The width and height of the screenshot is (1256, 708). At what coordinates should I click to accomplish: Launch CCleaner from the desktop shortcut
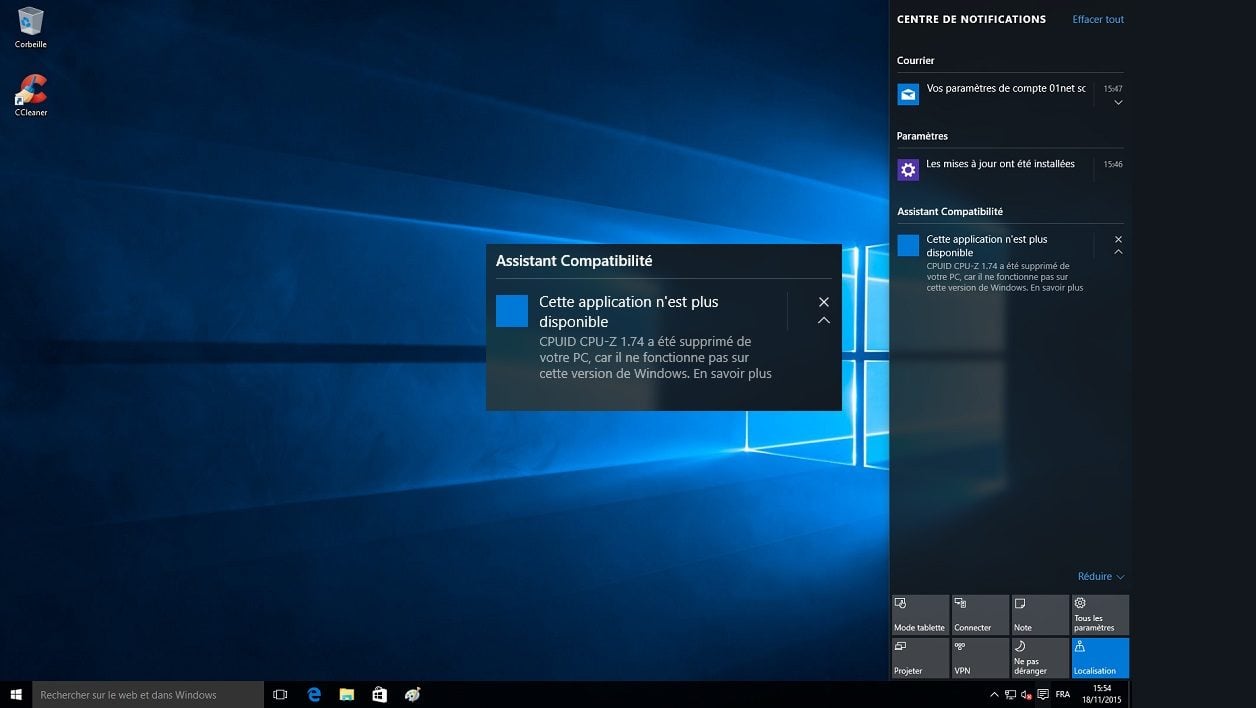[30, 91]
